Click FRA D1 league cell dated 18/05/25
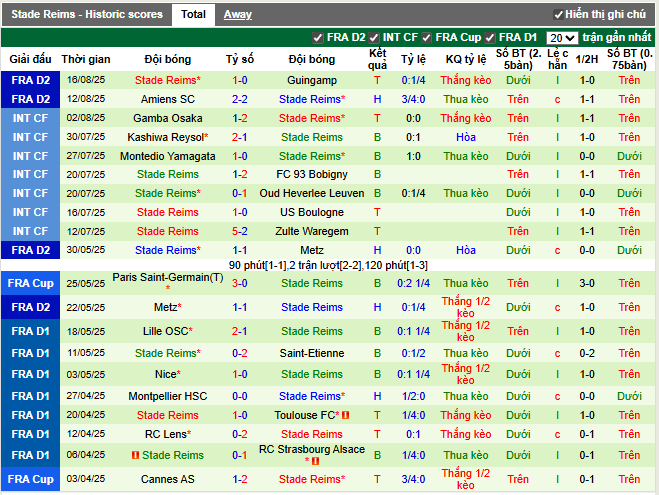The width and height of the screenshot is (659, 495). [x=30, y=331]
